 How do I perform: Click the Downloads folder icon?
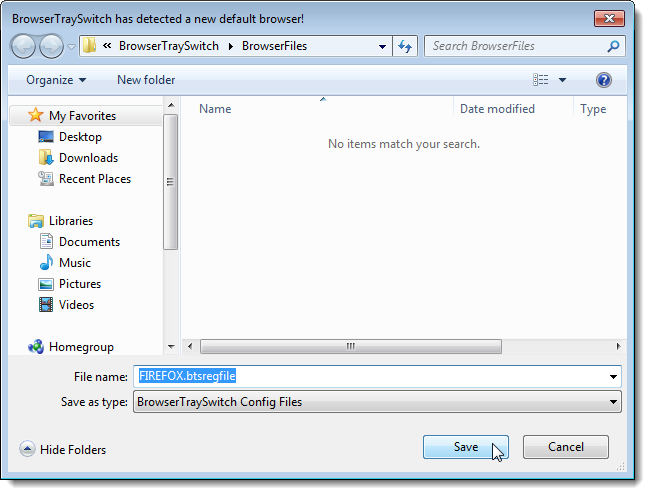pos(46,158)
